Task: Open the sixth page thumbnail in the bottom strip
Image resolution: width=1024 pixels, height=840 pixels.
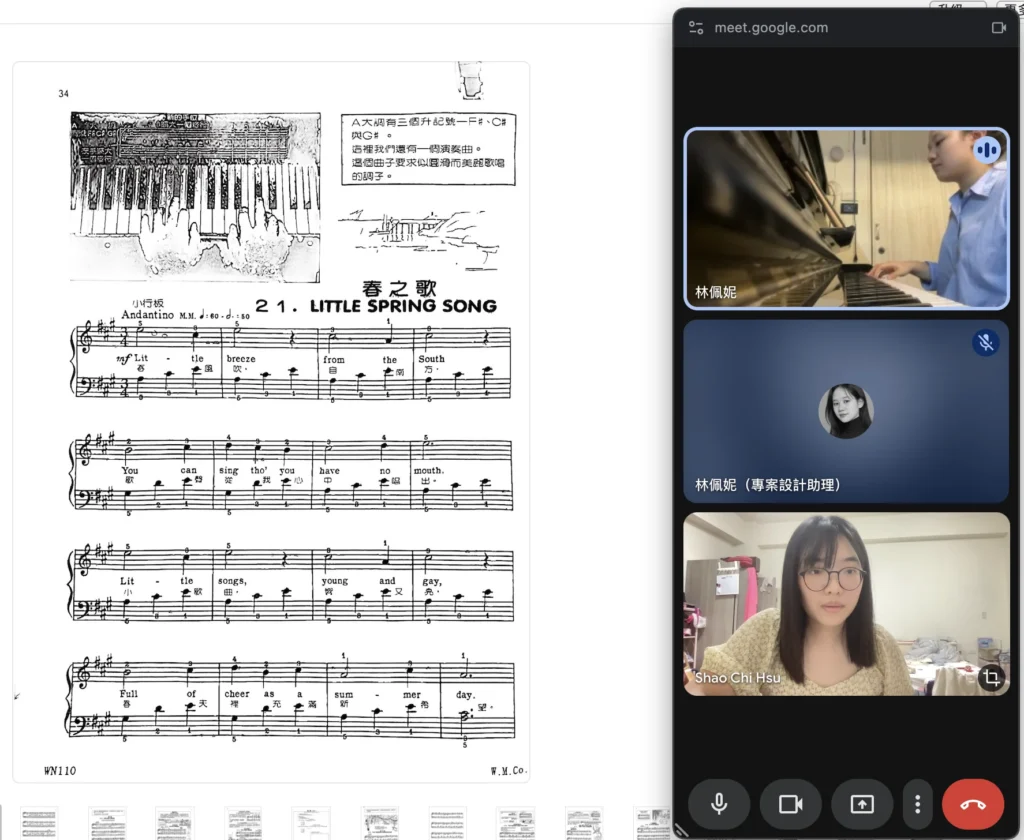Action: point(379,823)
